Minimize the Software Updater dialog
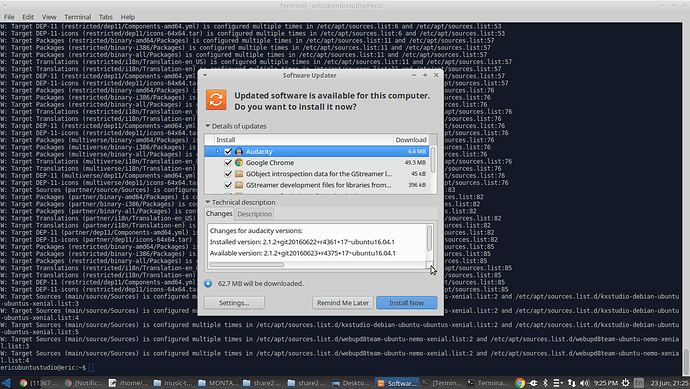The height and width of the screenshot is (389, 690). (x=414, y=75)
